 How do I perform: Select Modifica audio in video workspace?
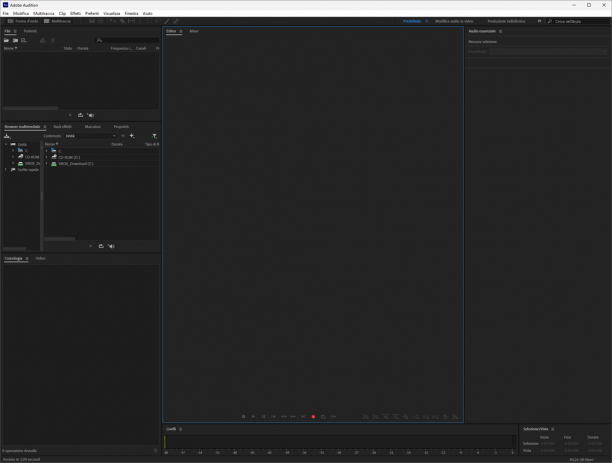[x=454, y=21]
